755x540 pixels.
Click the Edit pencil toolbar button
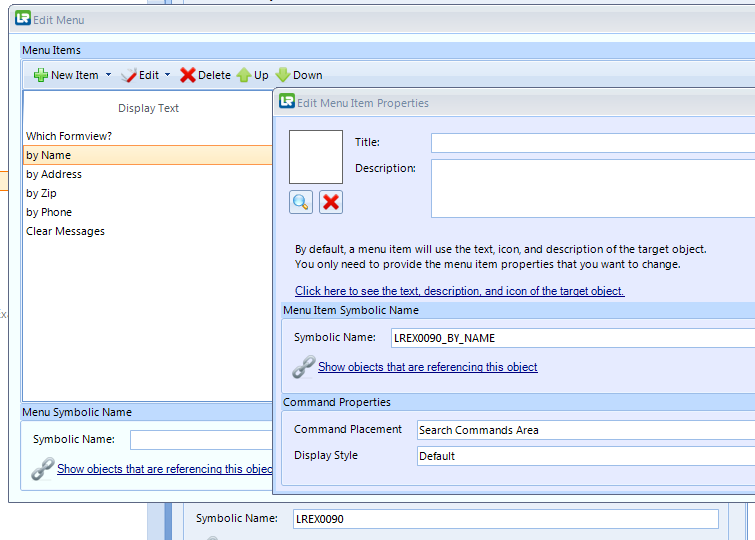click(140, 75)
